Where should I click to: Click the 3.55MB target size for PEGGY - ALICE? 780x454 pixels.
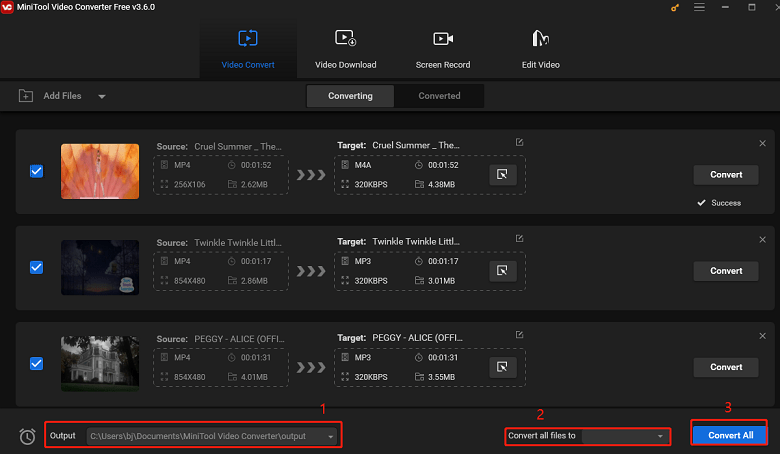tap(441, 377)
